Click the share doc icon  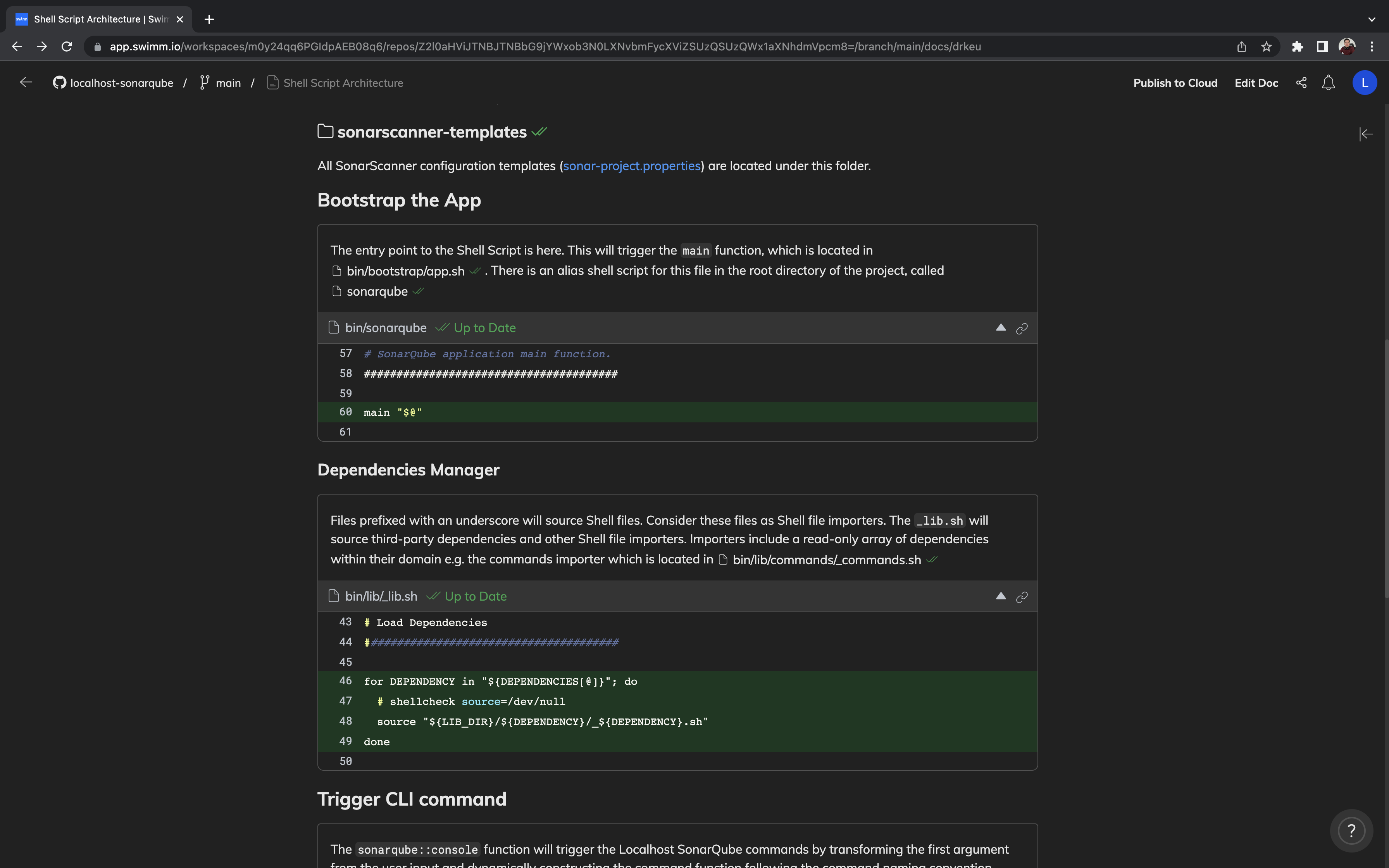pyautogui.click(x=1301, y=83)
